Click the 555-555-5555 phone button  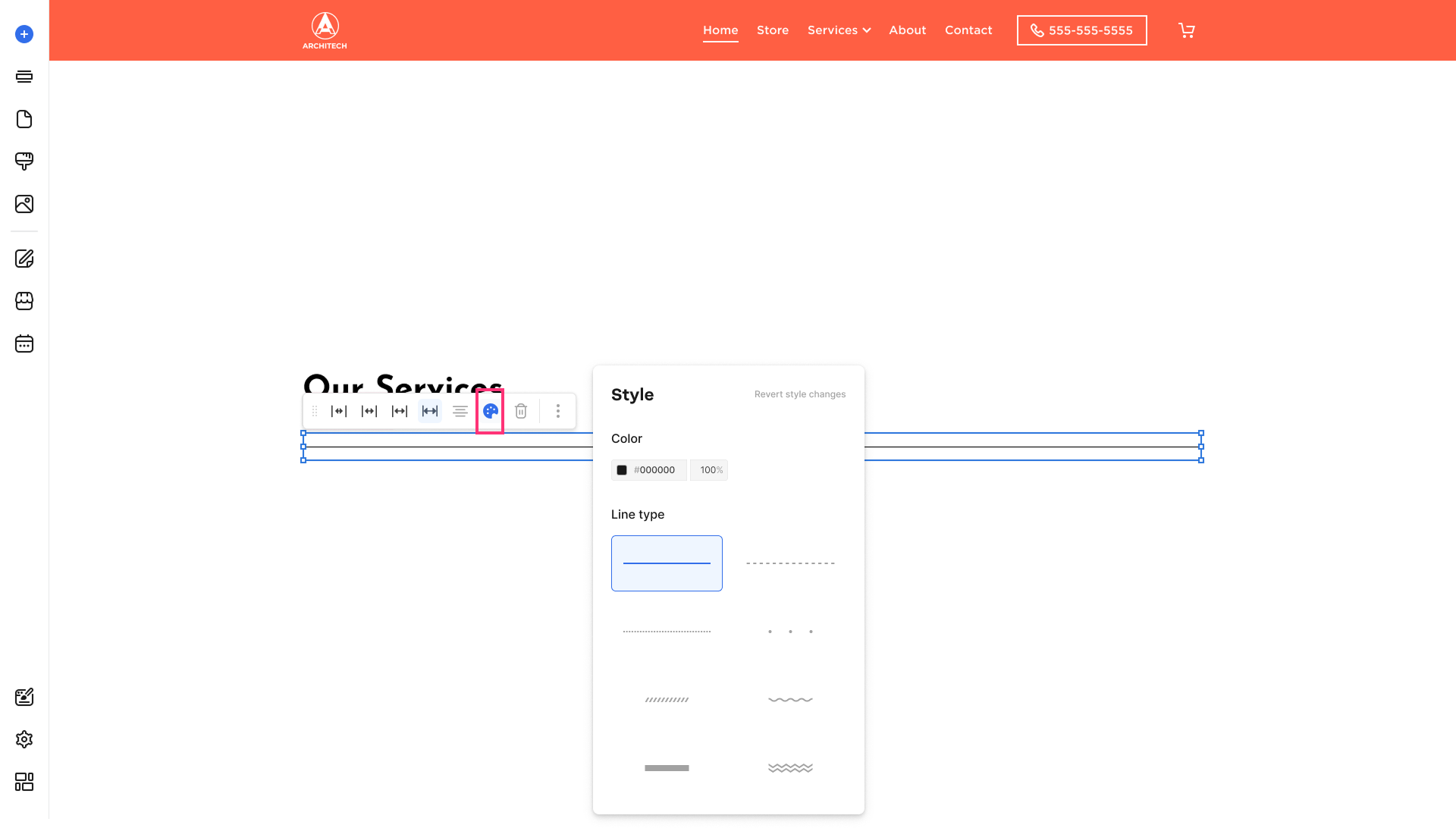click(1081, 30)
